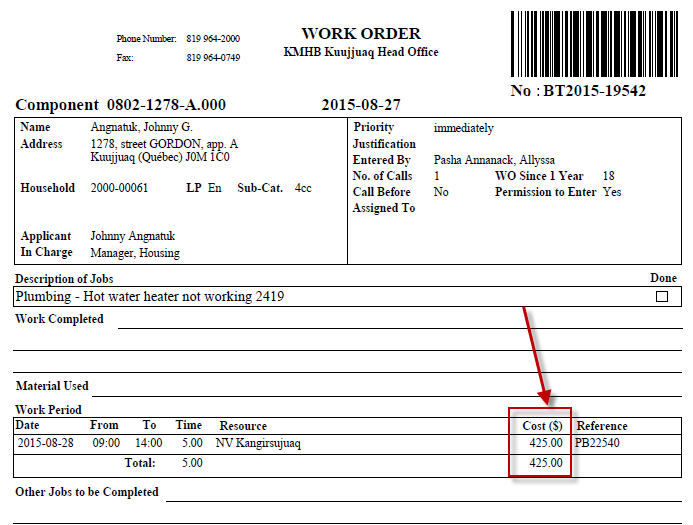
Task: Click the fax number 819 964-0749
Action: [x=213, y=58]
